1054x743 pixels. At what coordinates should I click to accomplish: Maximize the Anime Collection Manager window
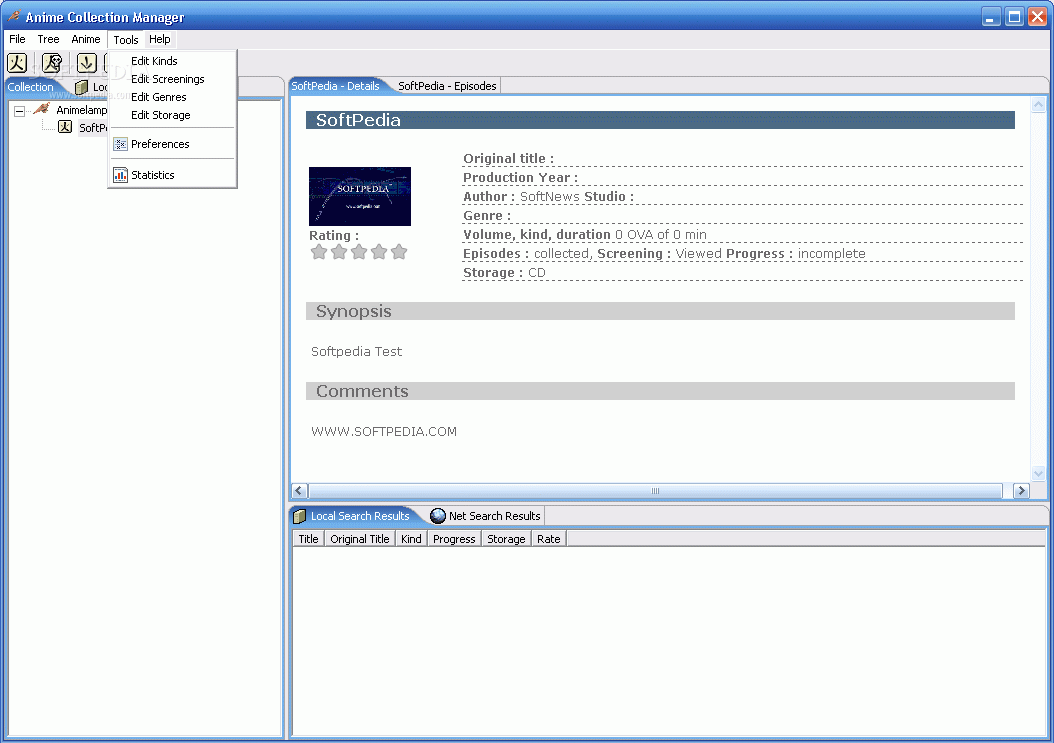[1014, 17]
